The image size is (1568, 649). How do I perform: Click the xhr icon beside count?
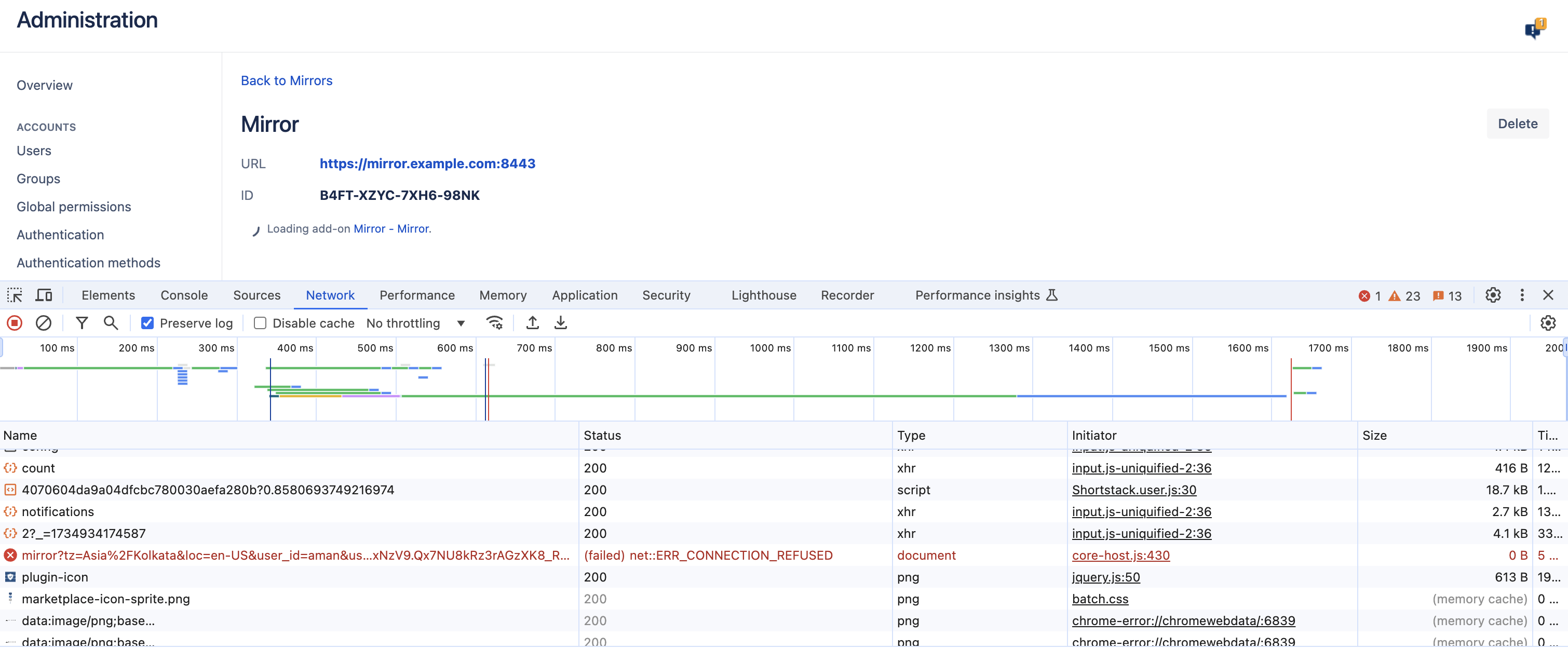click(x=10, y=468)
